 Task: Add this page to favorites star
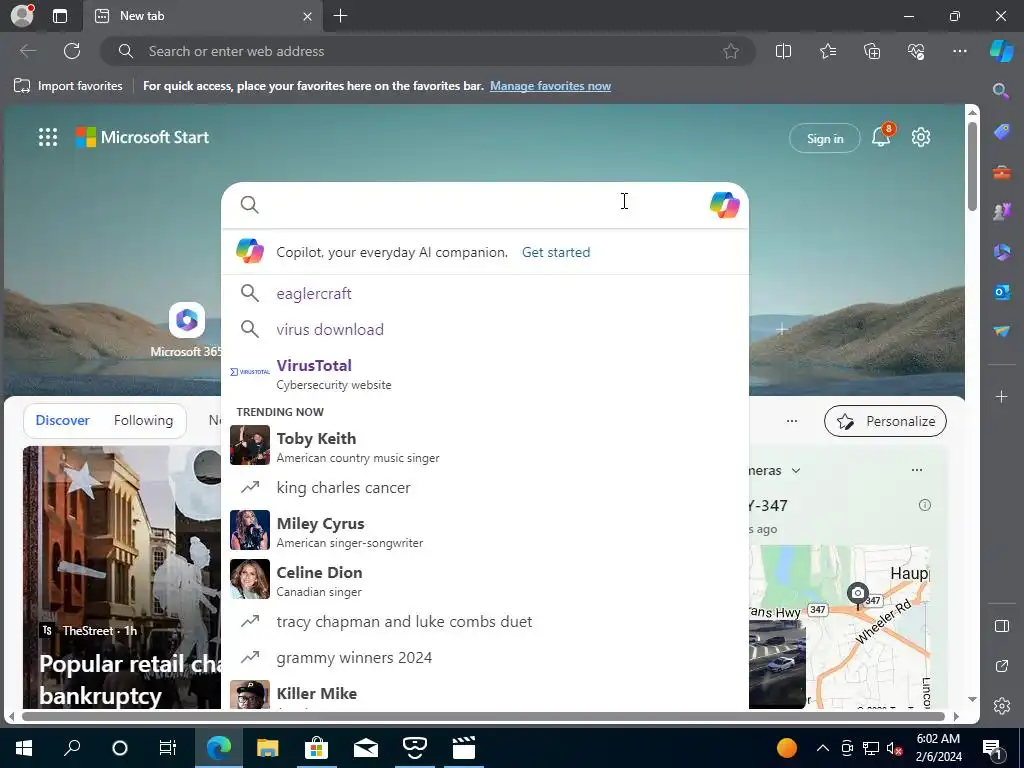(731, 51)
